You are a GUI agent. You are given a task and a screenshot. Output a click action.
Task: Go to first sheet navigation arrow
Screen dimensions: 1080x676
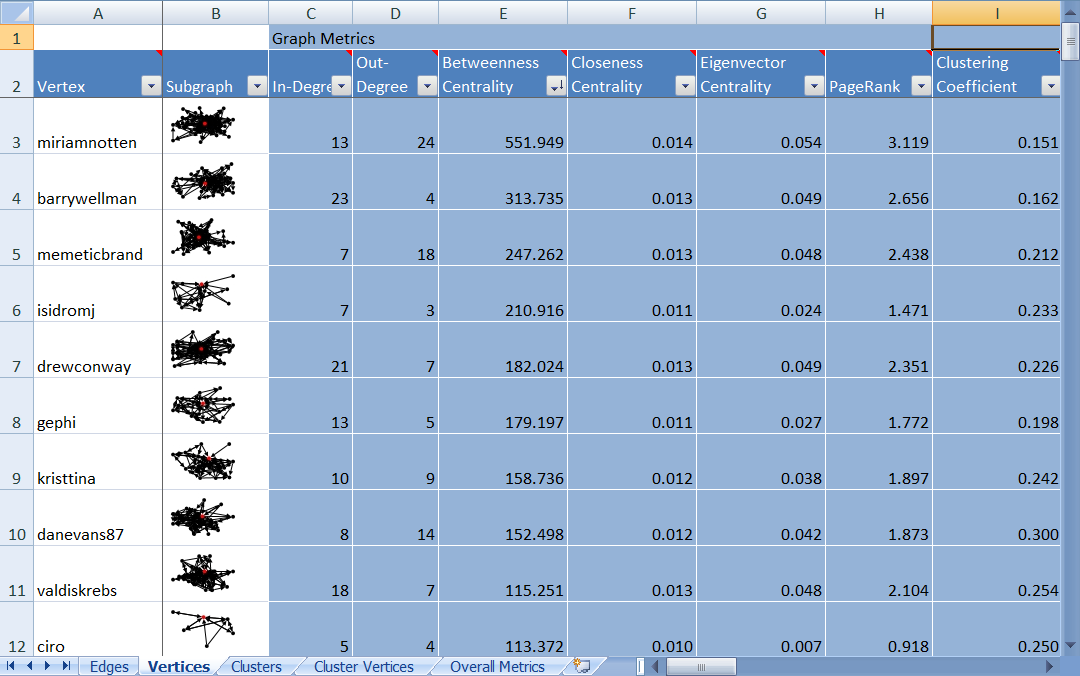12,666
